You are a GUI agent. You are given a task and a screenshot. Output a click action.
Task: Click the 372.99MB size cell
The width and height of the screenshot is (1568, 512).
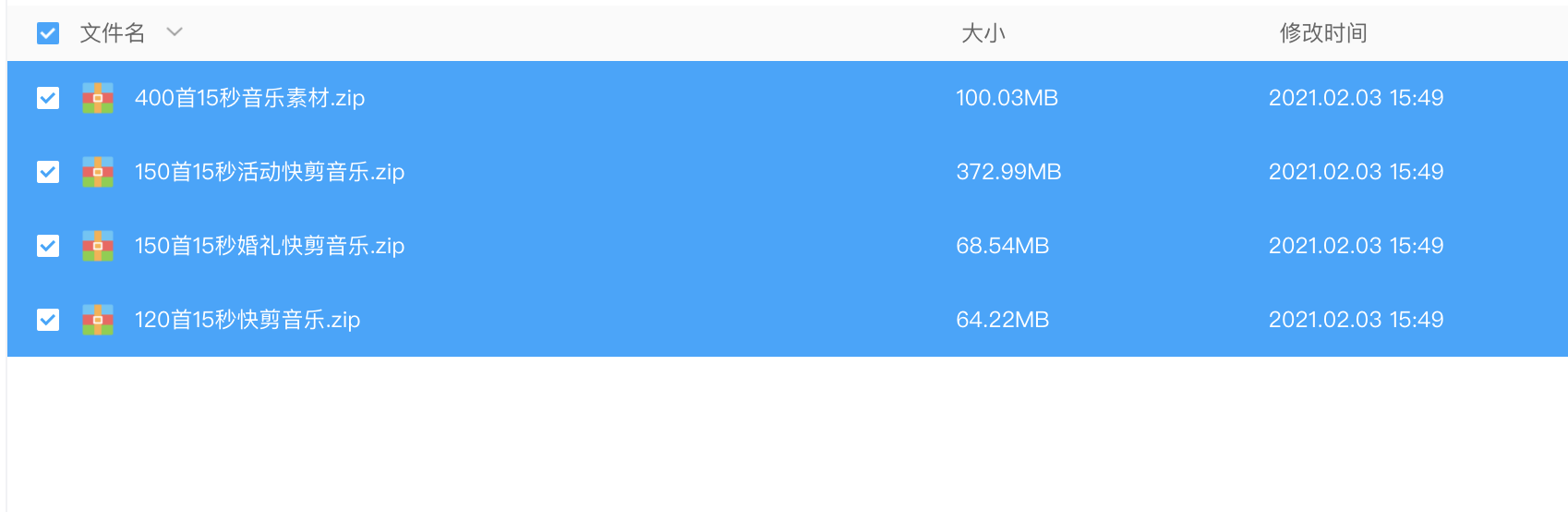tap(1008, 172)
